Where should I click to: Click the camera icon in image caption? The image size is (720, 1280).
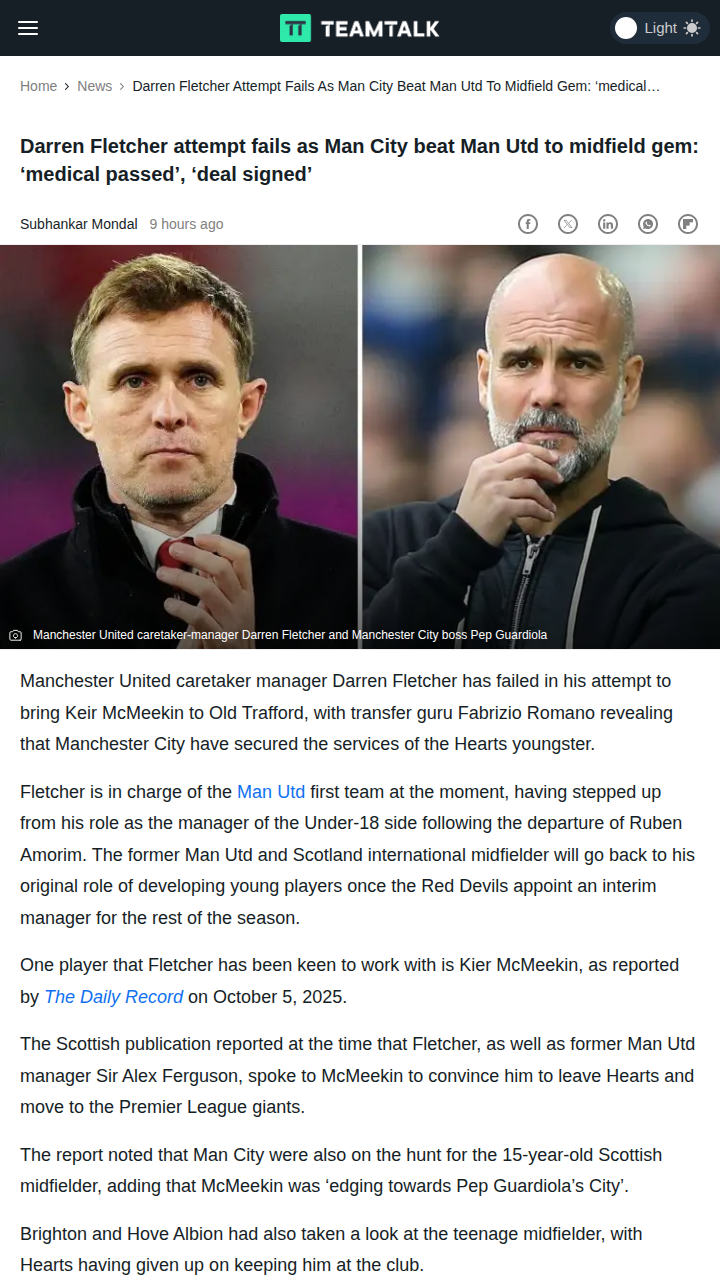(x=15, y=635)
